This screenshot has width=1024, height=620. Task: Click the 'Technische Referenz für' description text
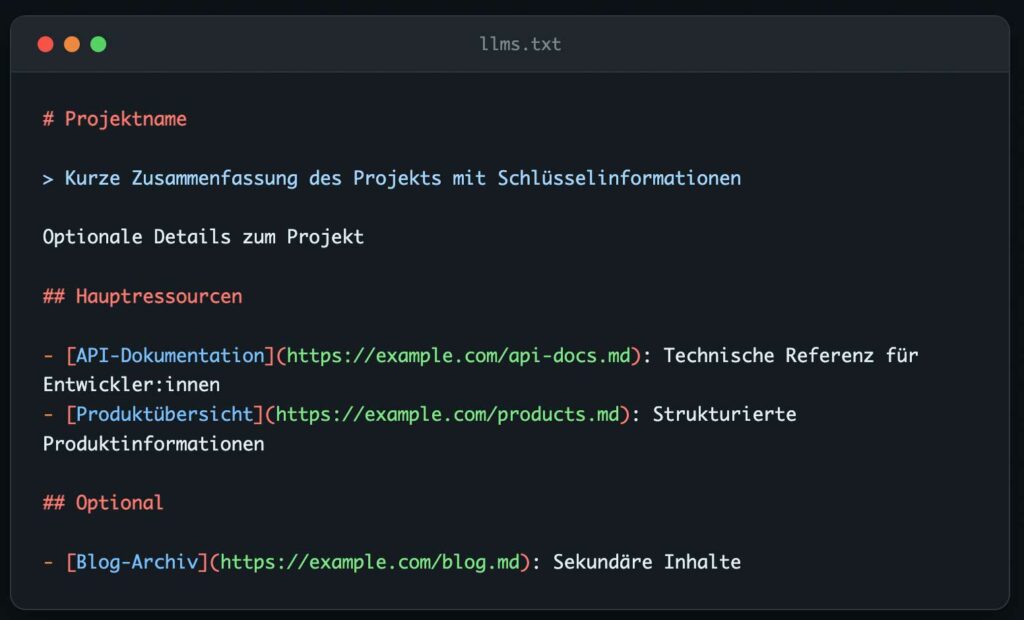pos(790,355)
